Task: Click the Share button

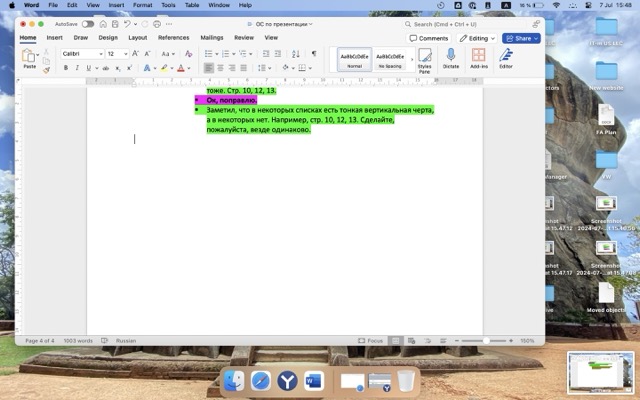Action: click(521, 38)
